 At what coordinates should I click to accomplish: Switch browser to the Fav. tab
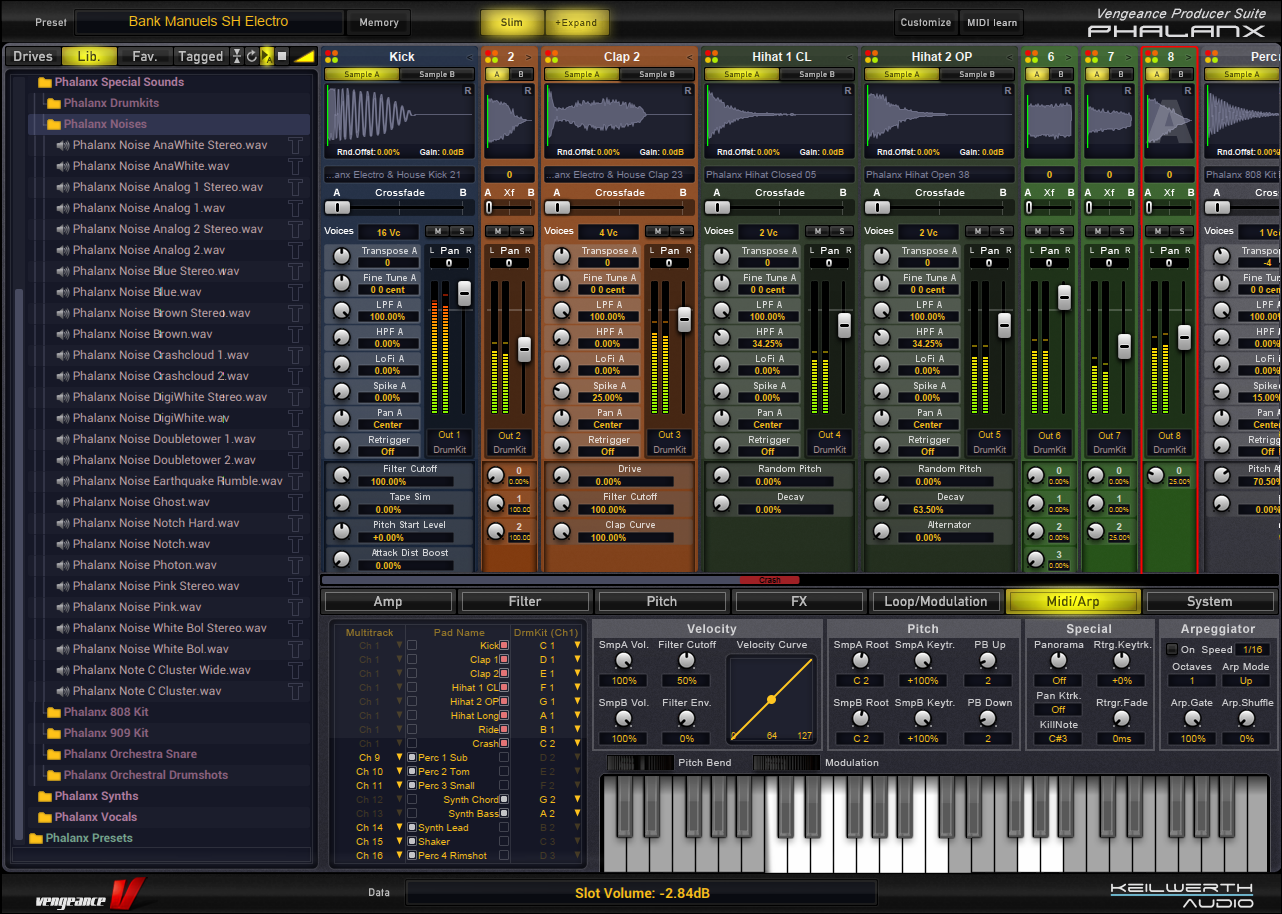coord(145,57)
